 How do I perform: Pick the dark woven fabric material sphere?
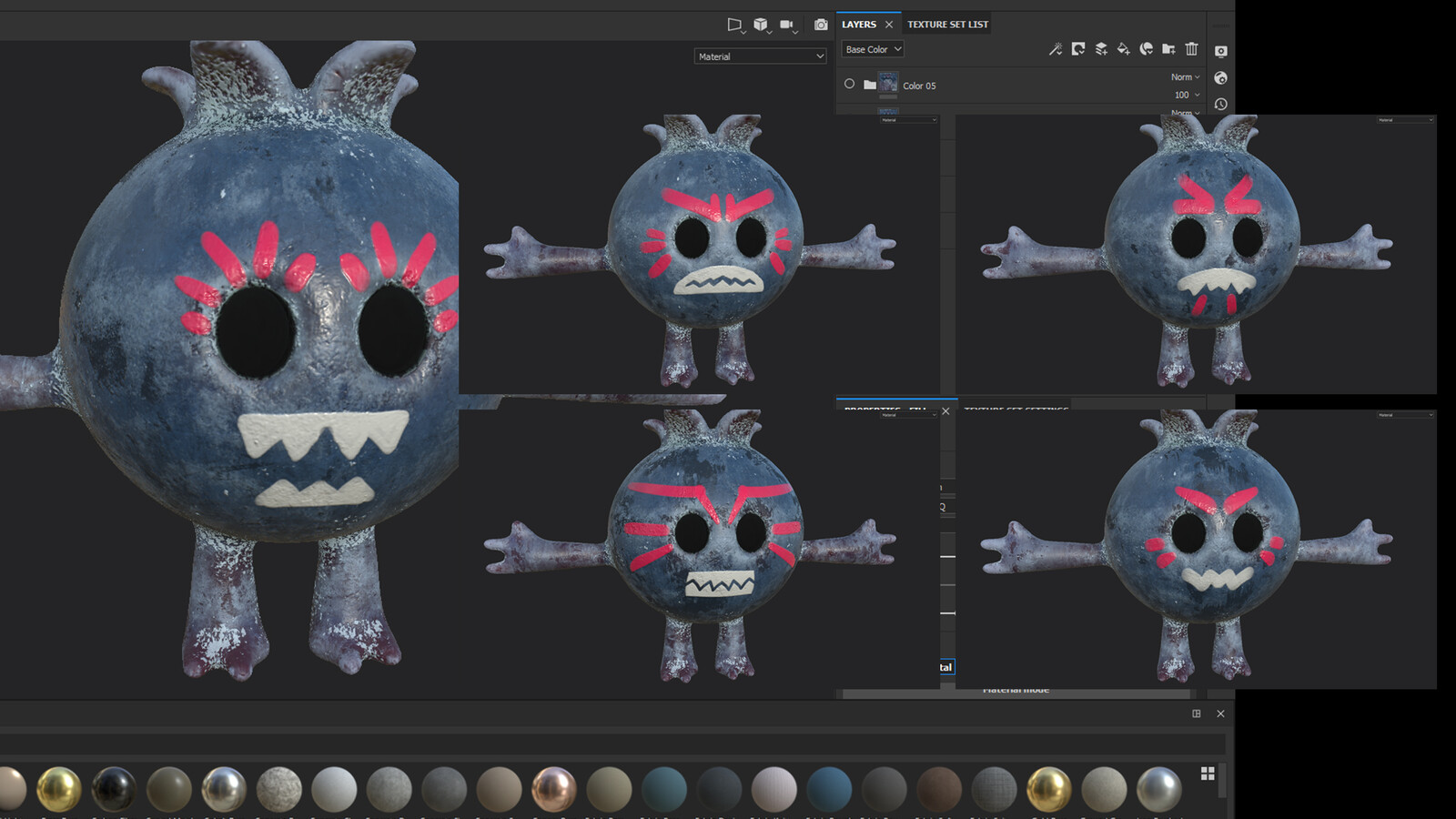pyautogui.click(x=994, y=789)
